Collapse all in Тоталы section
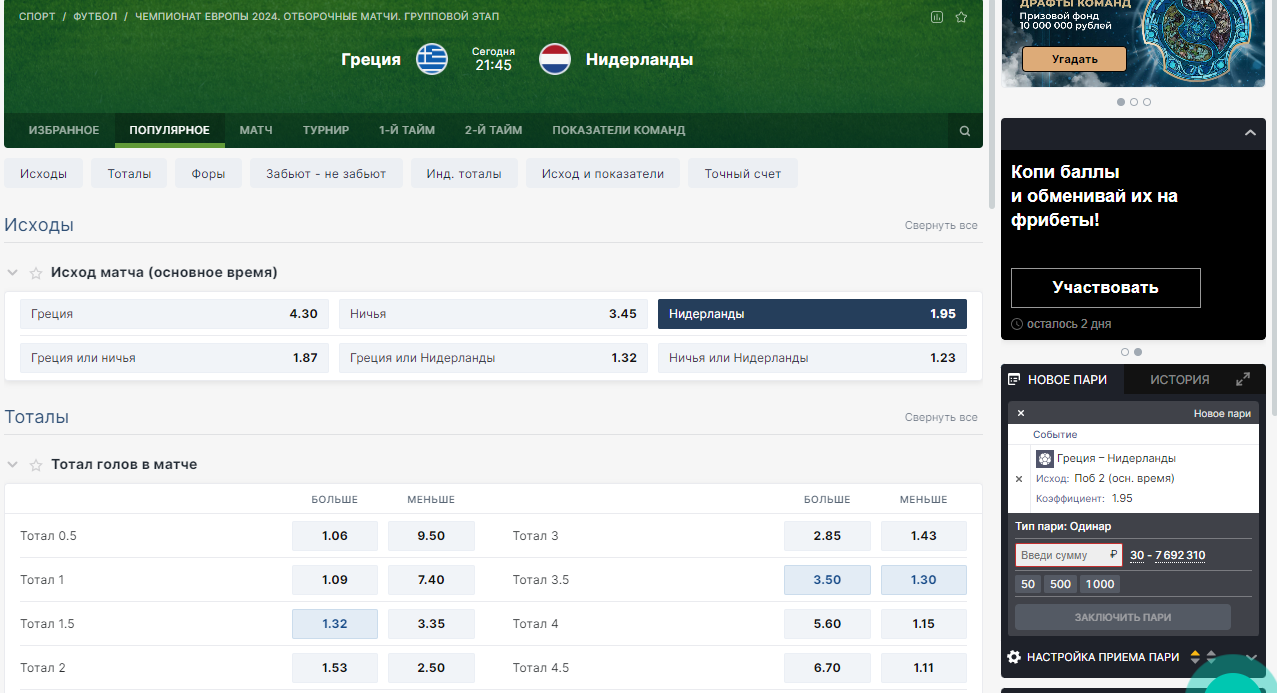 (x=941, y=418)
